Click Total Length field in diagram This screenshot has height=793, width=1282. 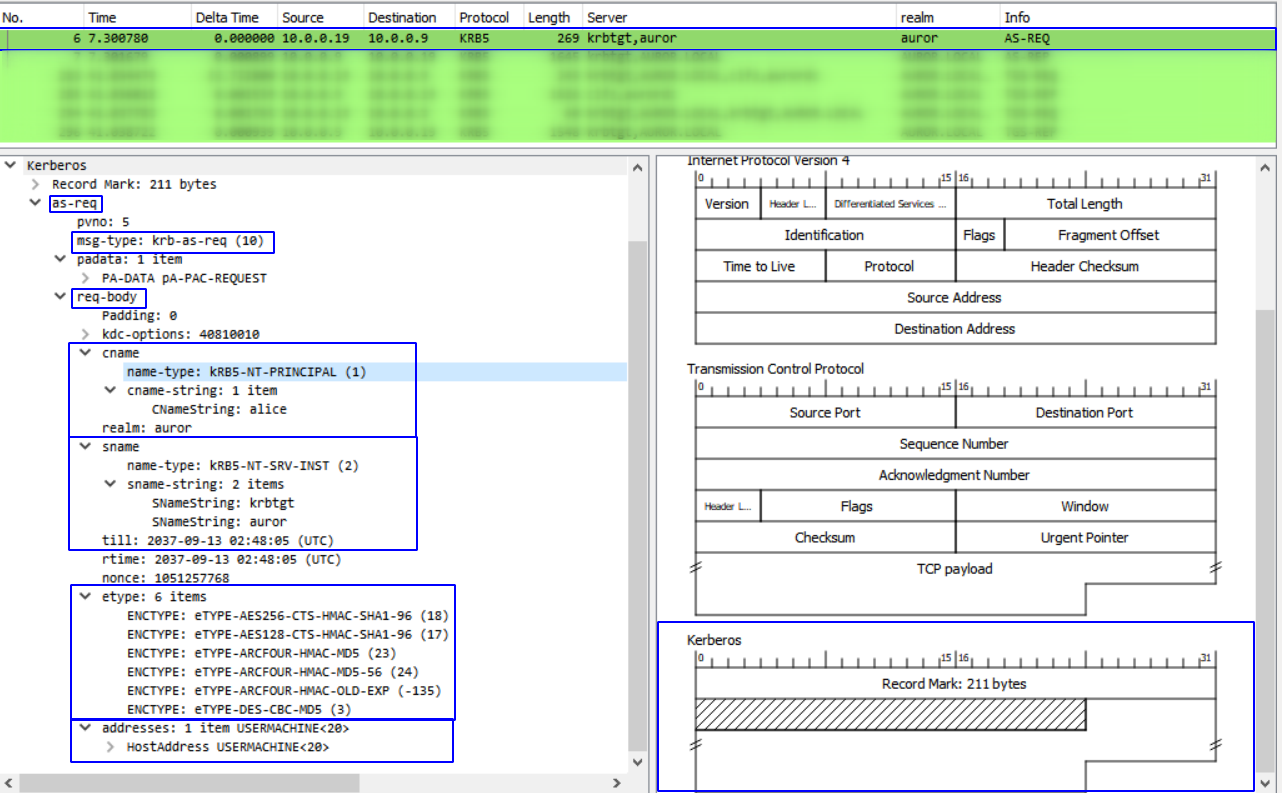[x=1085, y=204]
